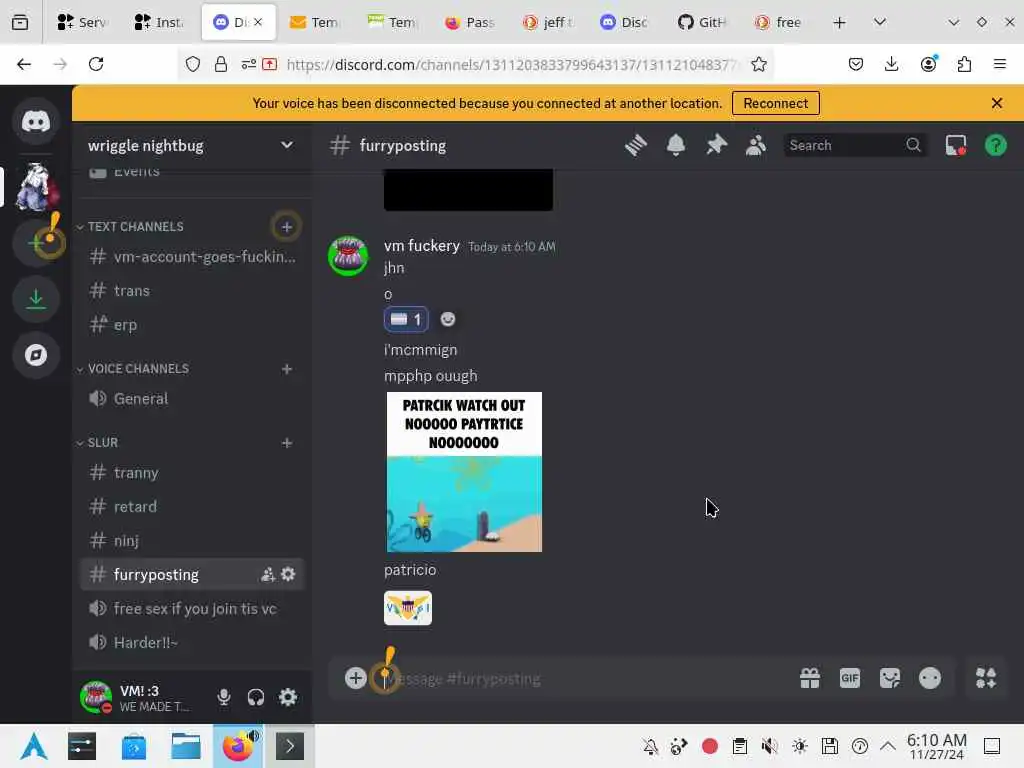Create channel in SLUR category
Image resolution: width=1024 pixels, height=768 pixels.
[287, 443]
